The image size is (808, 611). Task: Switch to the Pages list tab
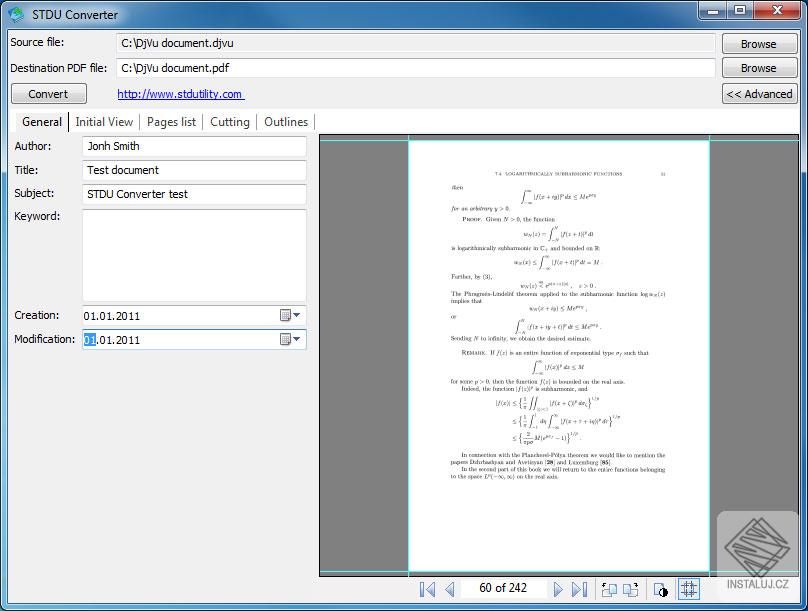[x=170, y=122]
